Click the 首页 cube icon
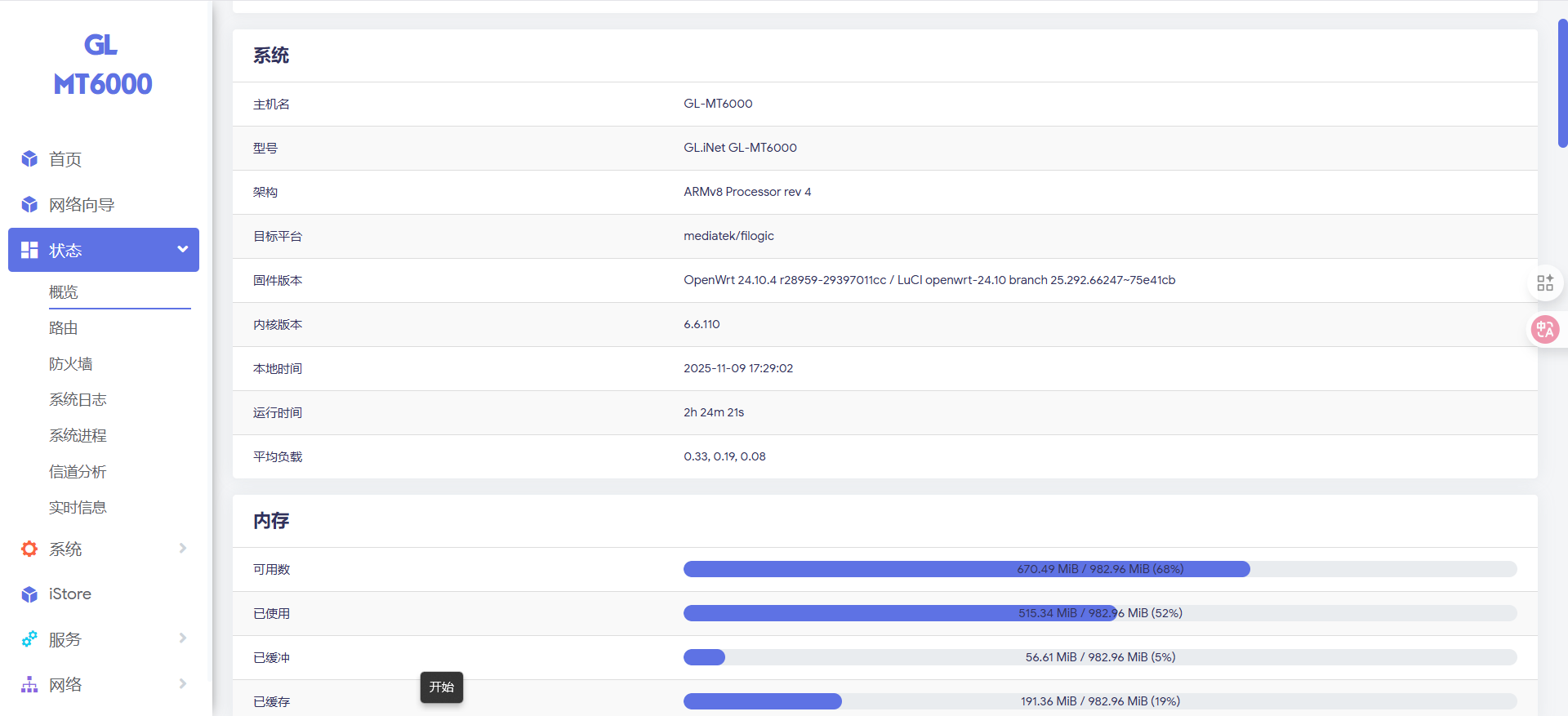This screenshot has height=716, width=1568. [x=29, y=159]
